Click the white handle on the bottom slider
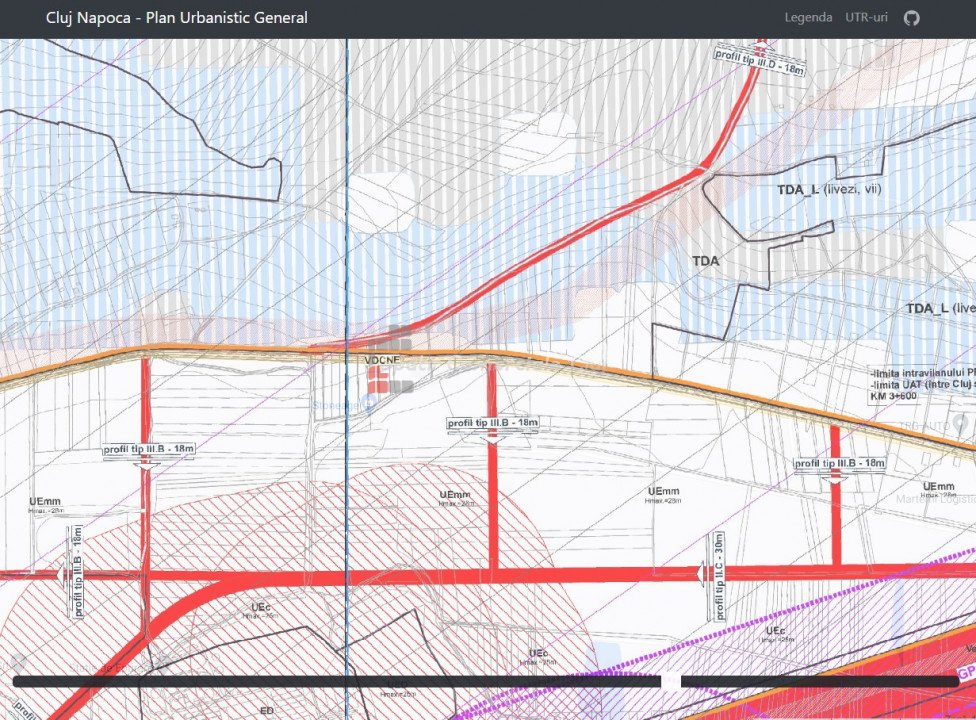Image resolution: width=976 pixels, height=720 pixels. point(671,682)
